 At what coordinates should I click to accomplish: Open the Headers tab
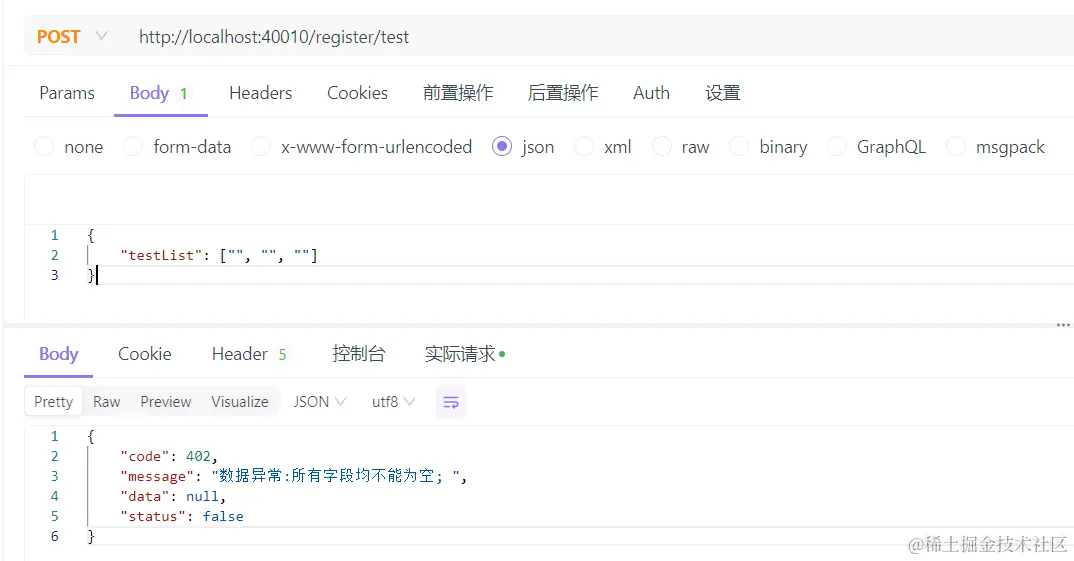pos(260,93)
